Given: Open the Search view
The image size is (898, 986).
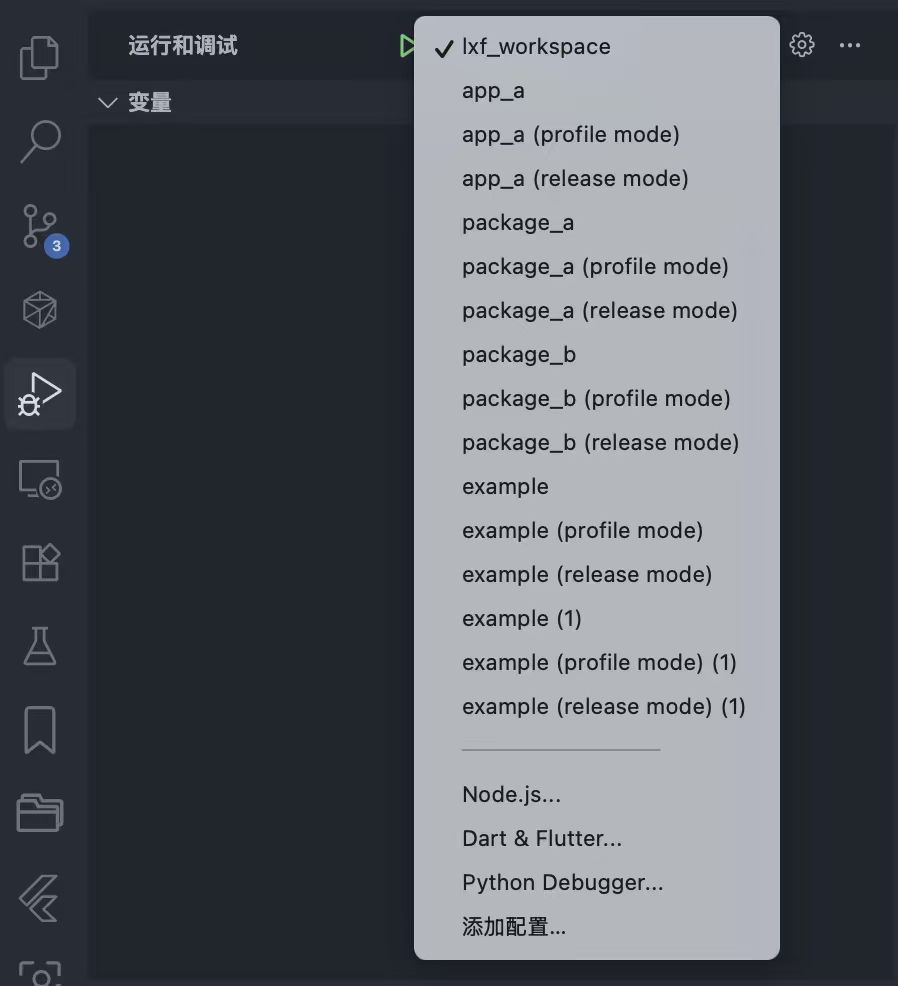Looking at the screenshot, I should (40, 142).
